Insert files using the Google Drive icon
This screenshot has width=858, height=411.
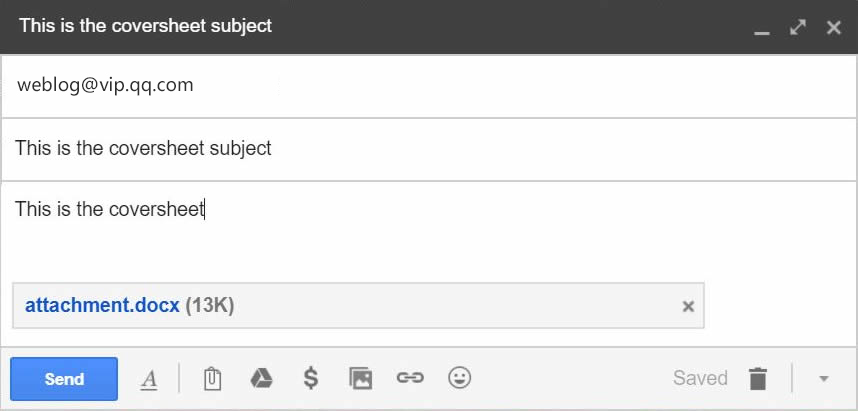(x=261, y=378)
